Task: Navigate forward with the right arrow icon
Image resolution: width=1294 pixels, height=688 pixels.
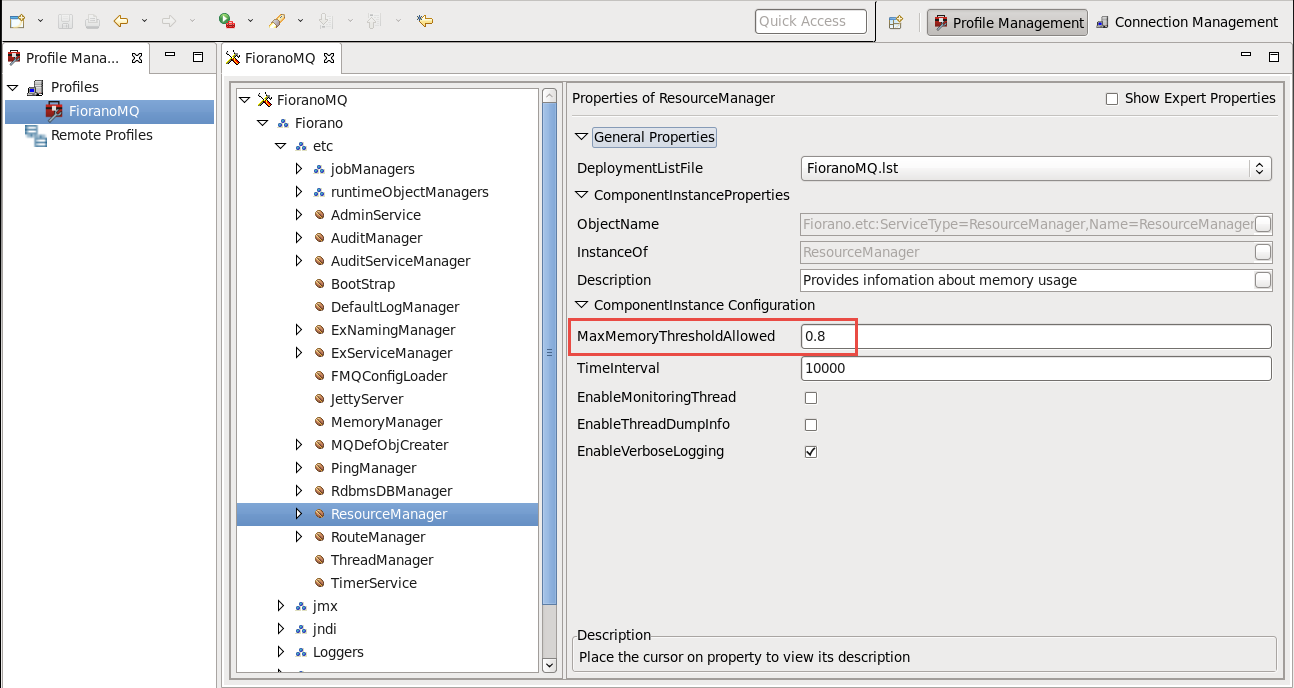Action: click(169, 20)
